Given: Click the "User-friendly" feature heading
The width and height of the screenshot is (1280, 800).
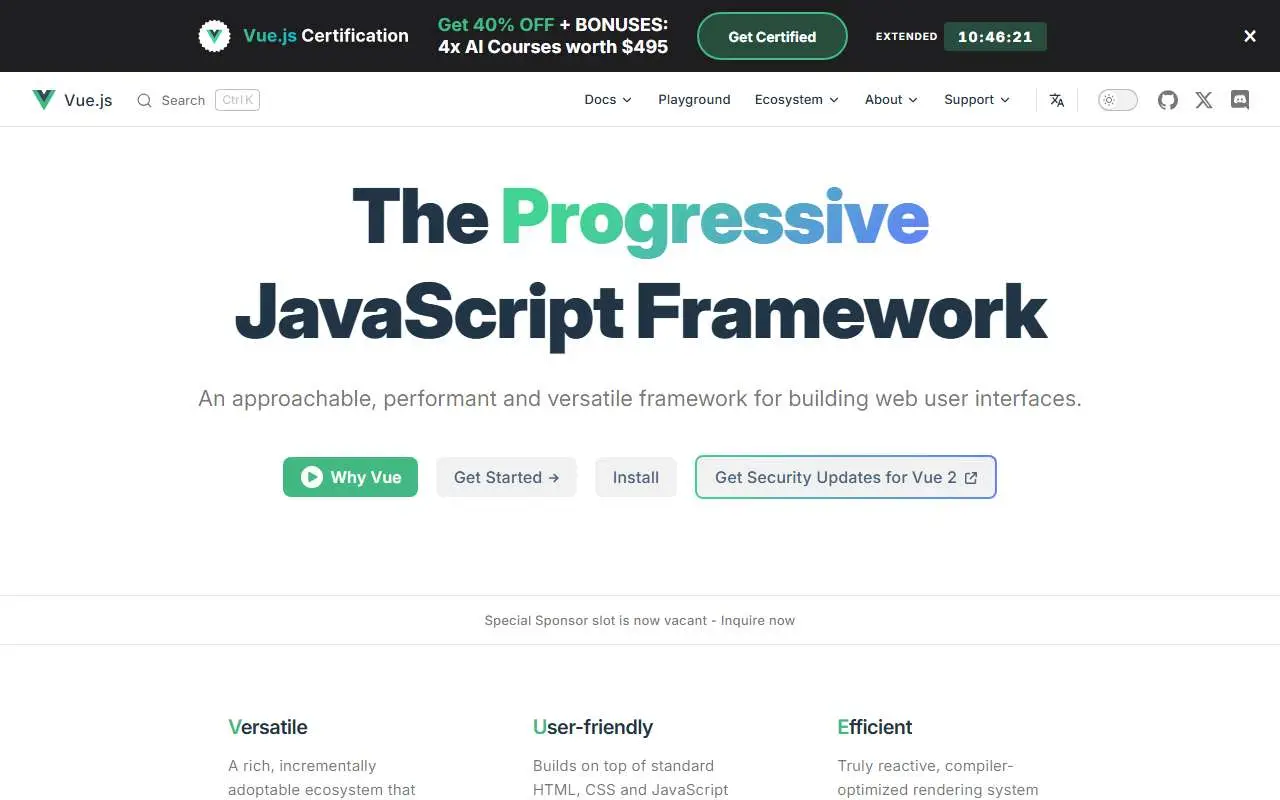Looking at the screenshot, I should point(593,727).
